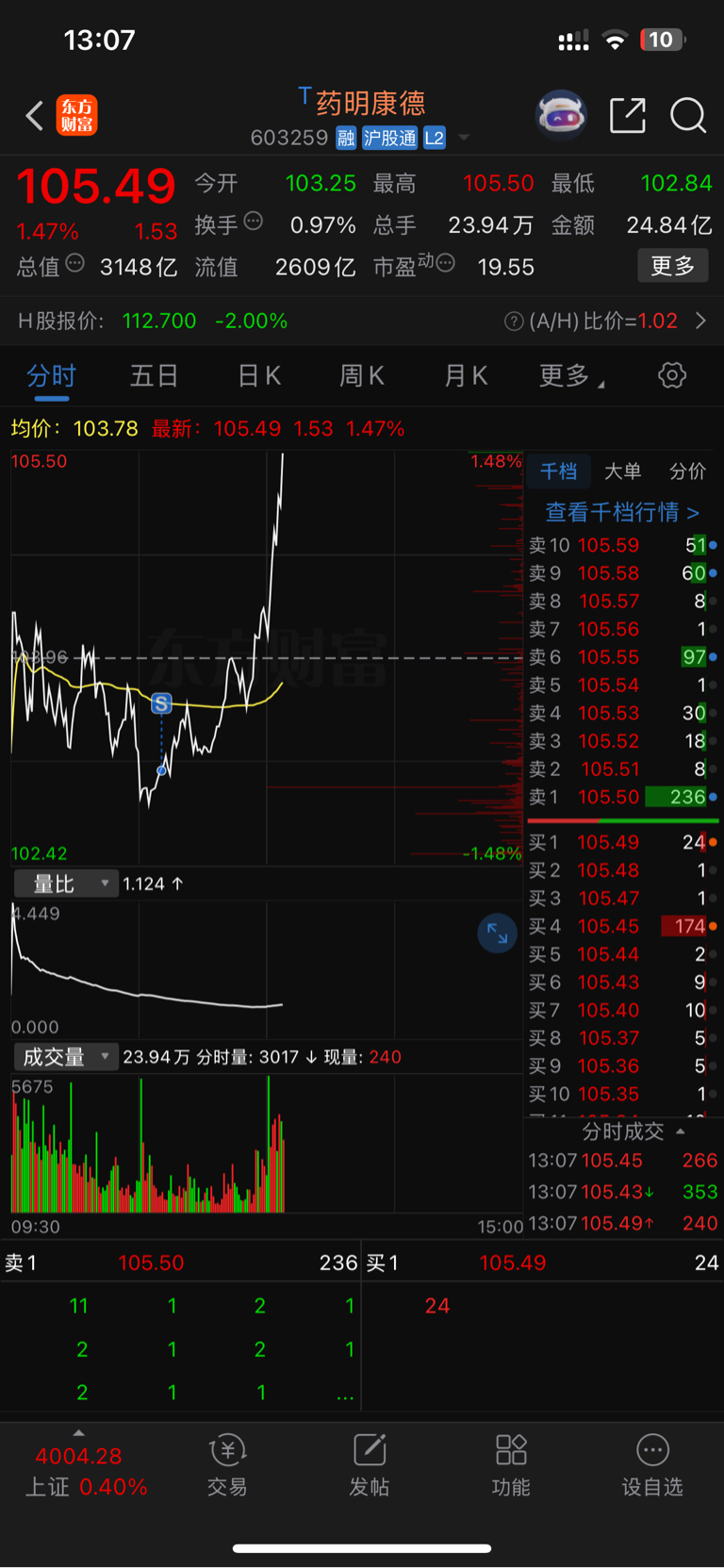Switch to the 月K tab
This screenshot has width=724, height=1568.
click(466, 375)
